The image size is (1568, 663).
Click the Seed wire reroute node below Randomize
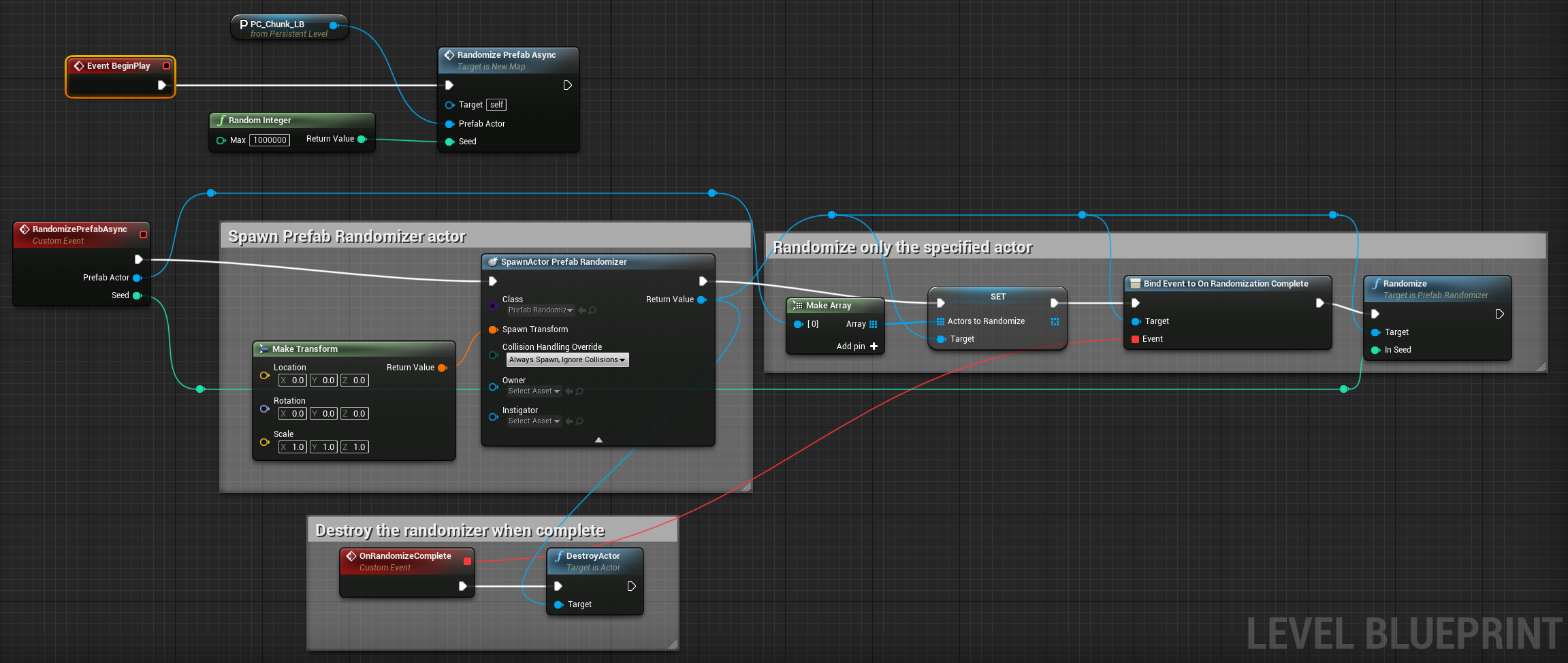coord(1343,389)
